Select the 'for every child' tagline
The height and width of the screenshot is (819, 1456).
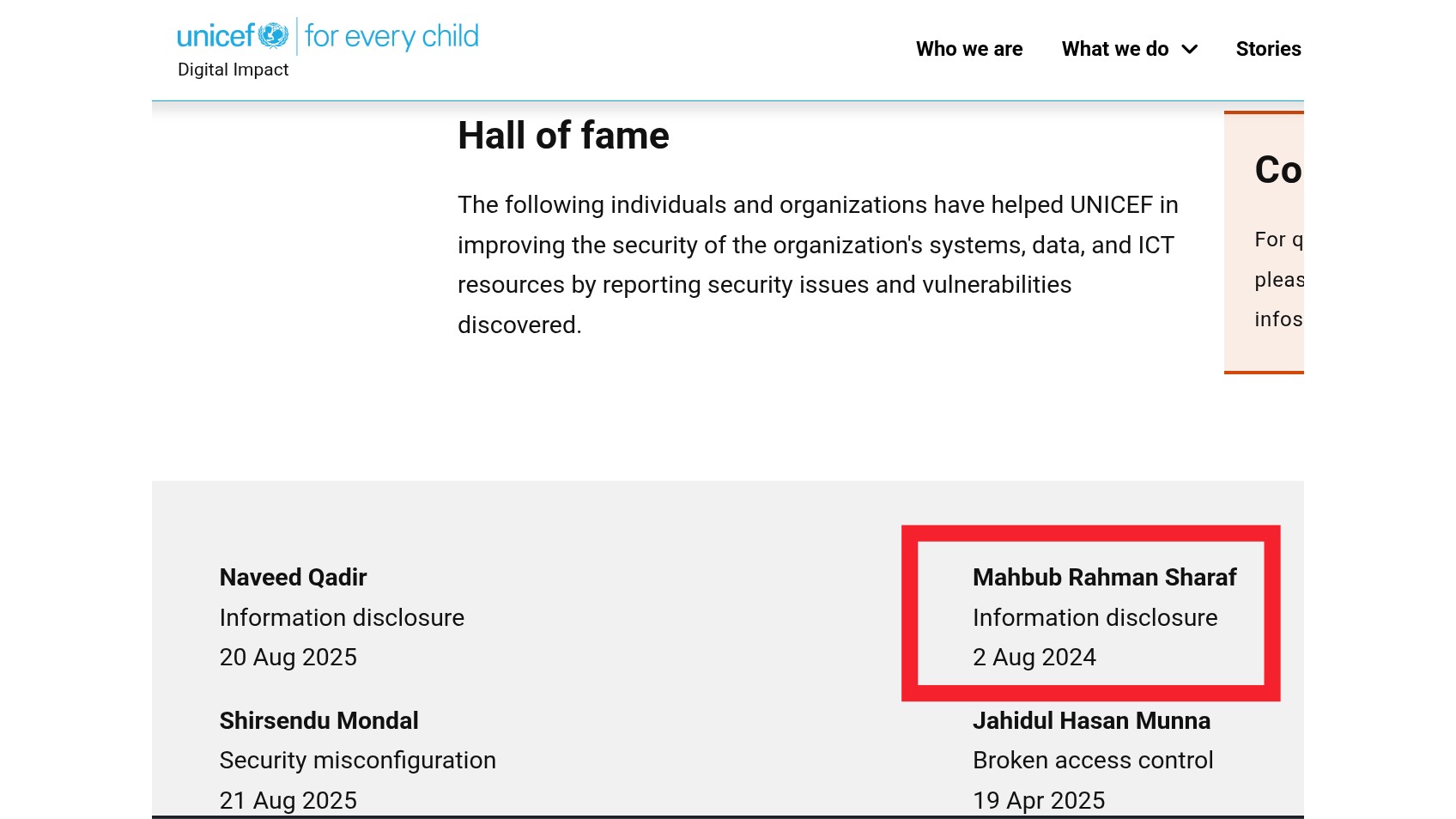coord(391,36)
